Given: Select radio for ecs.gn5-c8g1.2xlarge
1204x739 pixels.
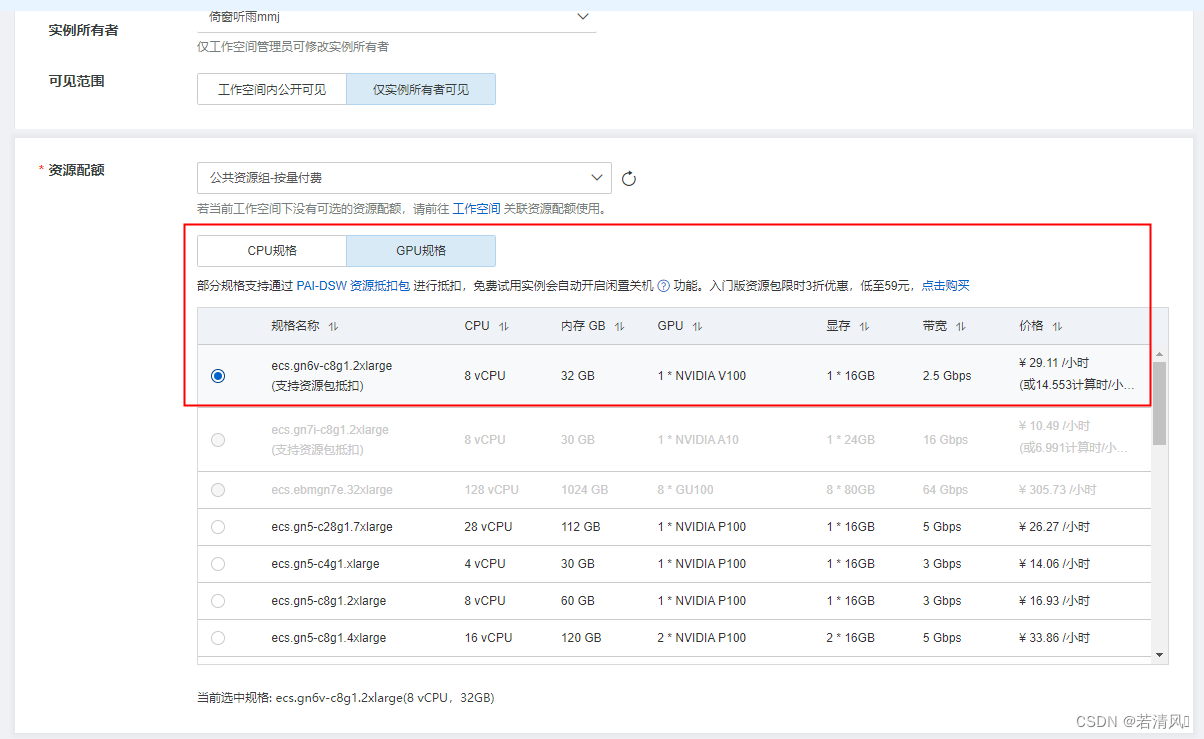Looking at the screenshot, I should (x=218, y=601).
